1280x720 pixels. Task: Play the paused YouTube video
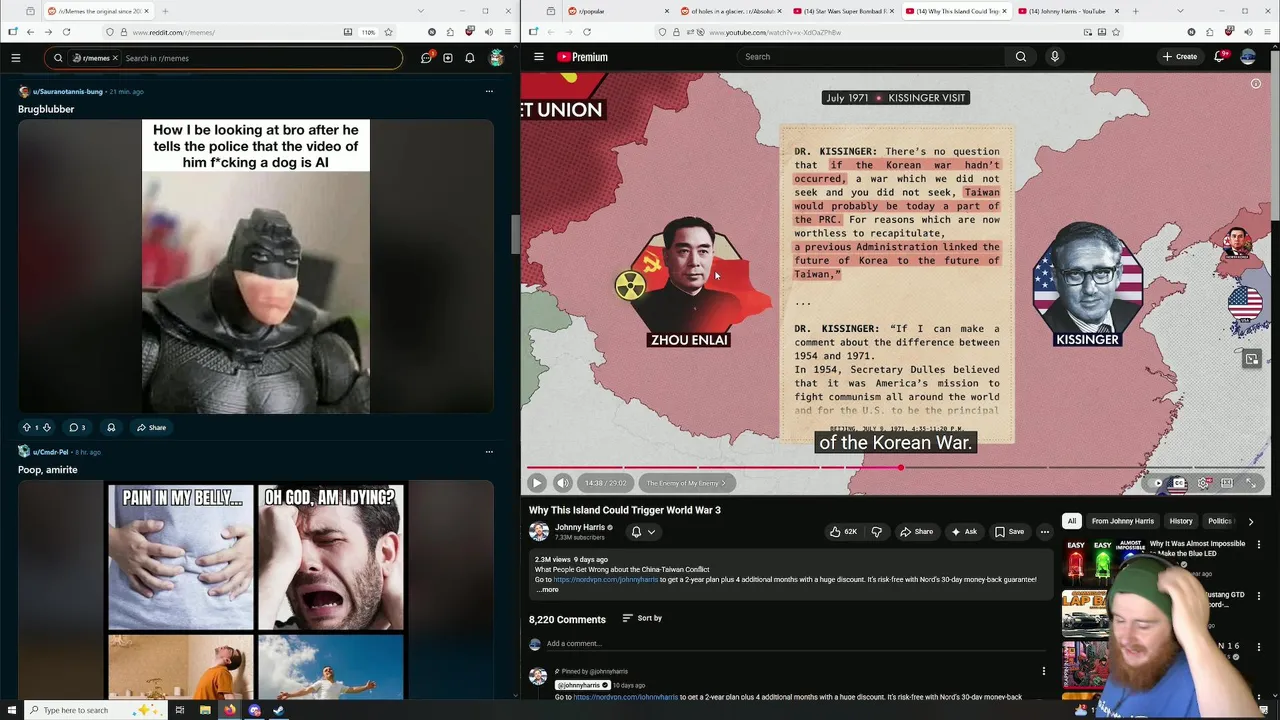pyautogui.click(x=537, y=483)
